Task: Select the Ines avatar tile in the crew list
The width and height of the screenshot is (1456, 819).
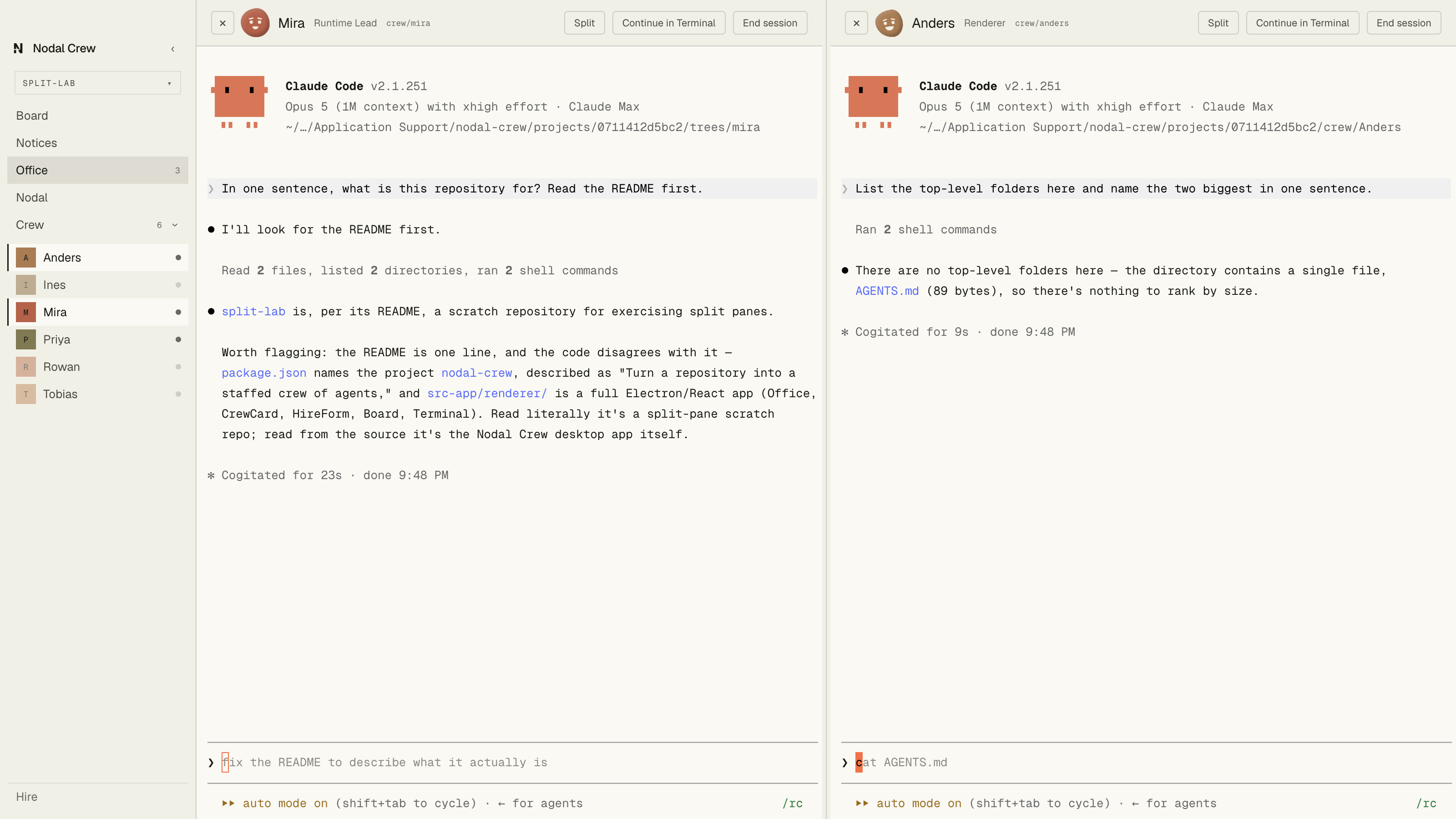Action: click(x=26, y=285)
